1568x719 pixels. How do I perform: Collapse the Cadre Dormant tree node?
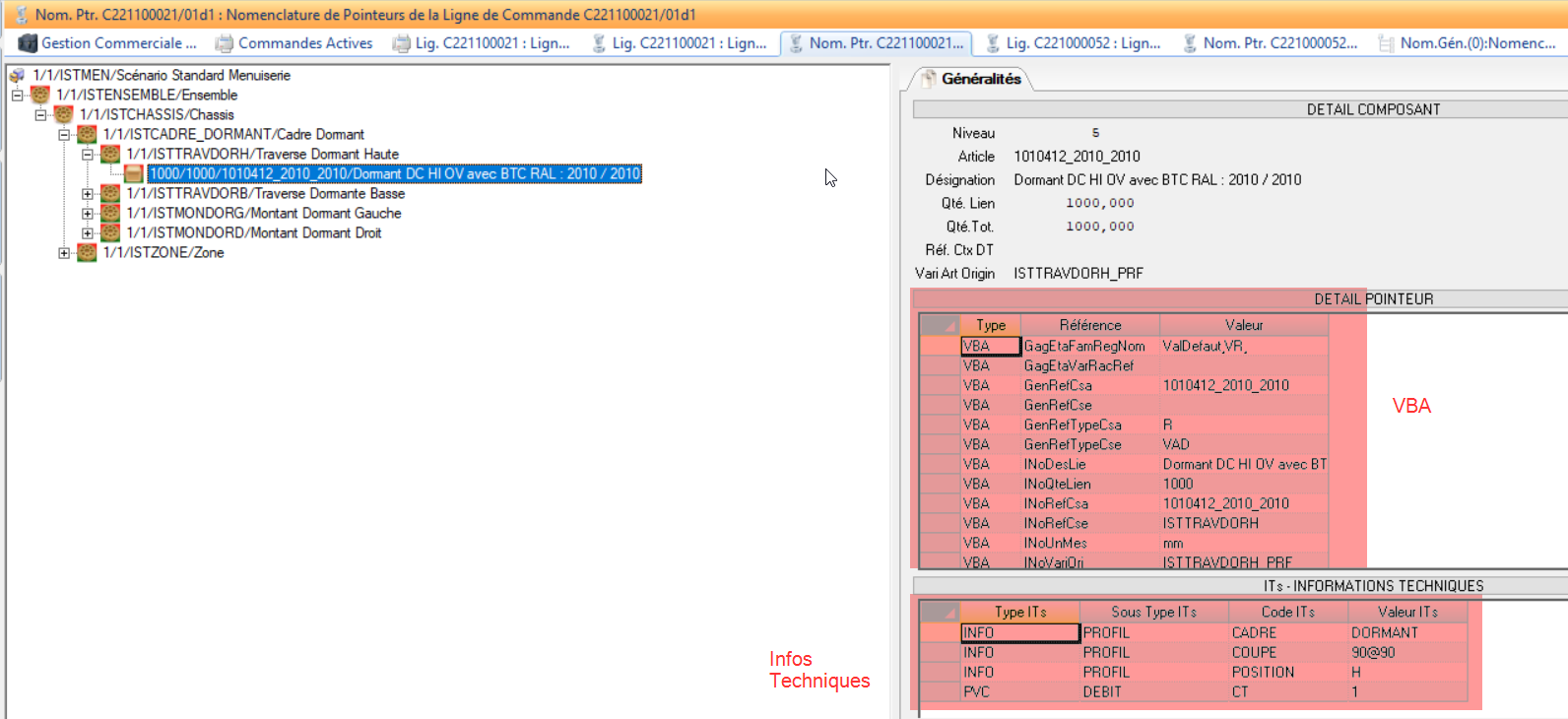pos(64,135)
